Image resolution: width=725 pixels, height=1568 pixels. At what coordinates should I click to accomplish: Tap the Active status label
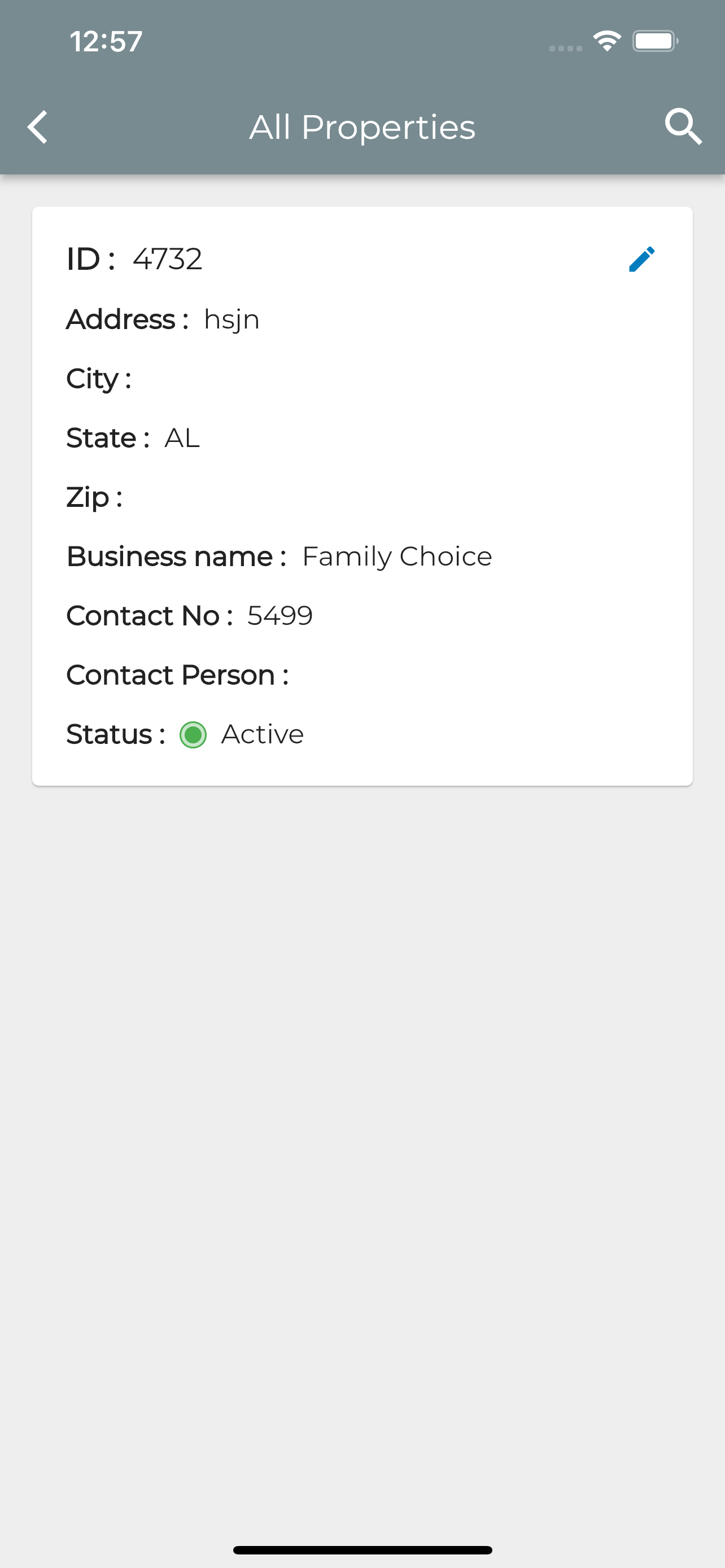[263, 735]
